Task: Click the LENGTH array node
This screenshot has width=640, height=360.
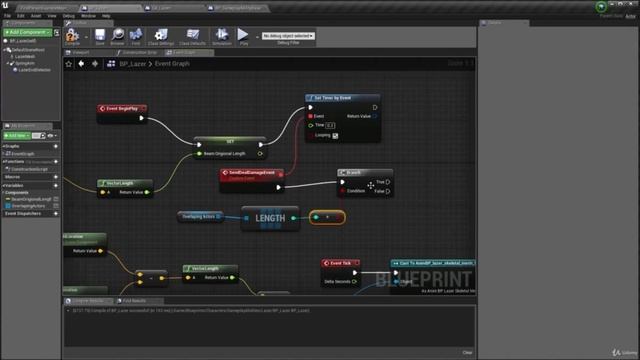Action: [x=270, y=218]
